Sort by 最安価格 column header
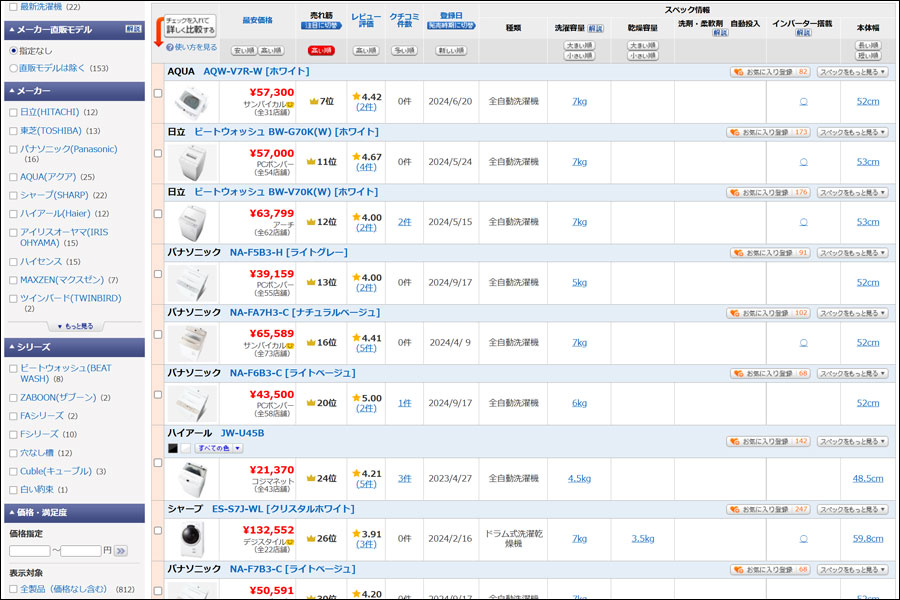The width and height of the screenshot is (900, 600). pyautogui.click(x=258, y=20)
